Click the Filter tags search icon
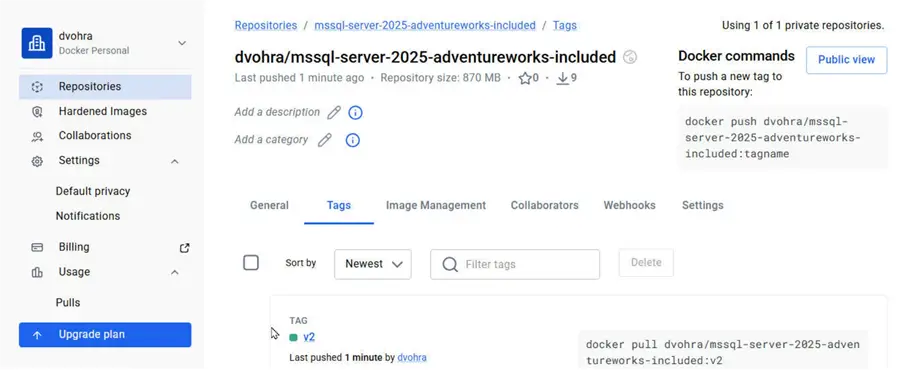This screenshot has width=902, height=370. tap(450, 264)
